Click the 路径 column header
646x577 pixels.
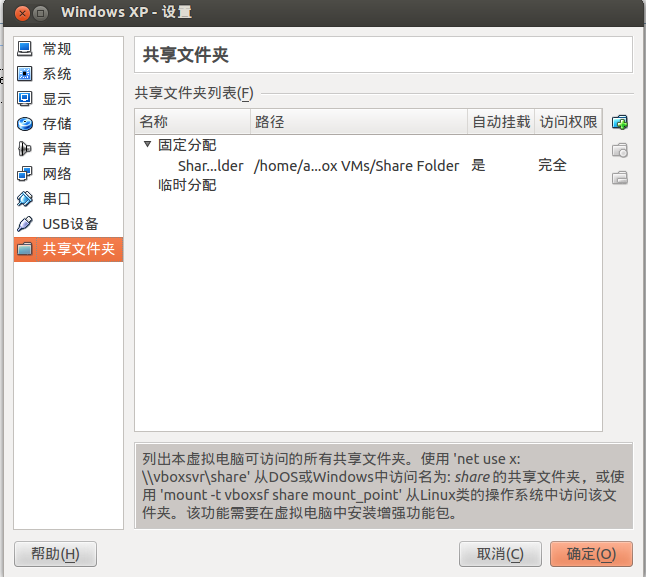point(358,122)
